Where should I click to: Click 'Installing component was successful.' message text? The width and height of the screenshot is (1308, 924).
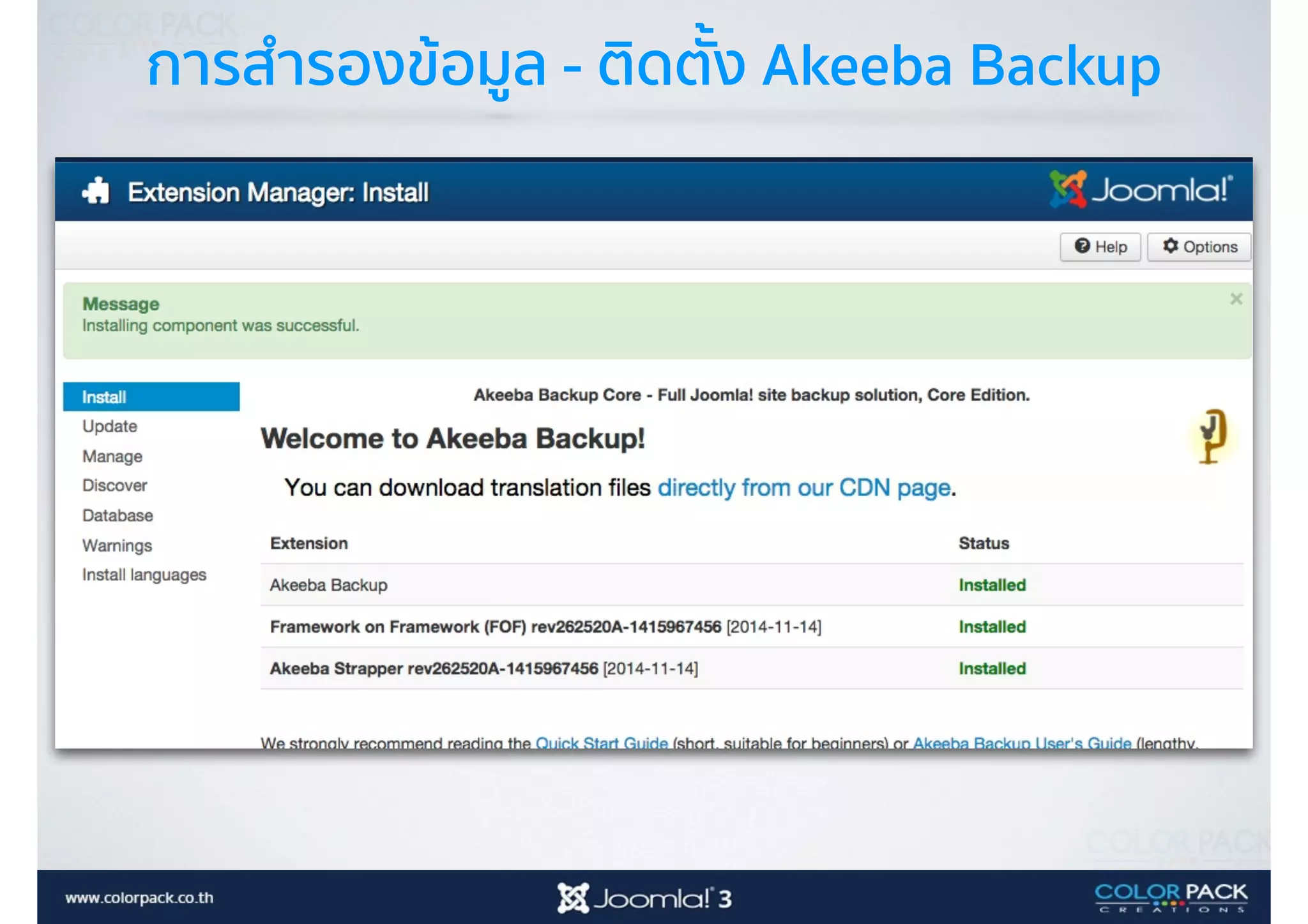pyautogui.click(x=220, y=326)
